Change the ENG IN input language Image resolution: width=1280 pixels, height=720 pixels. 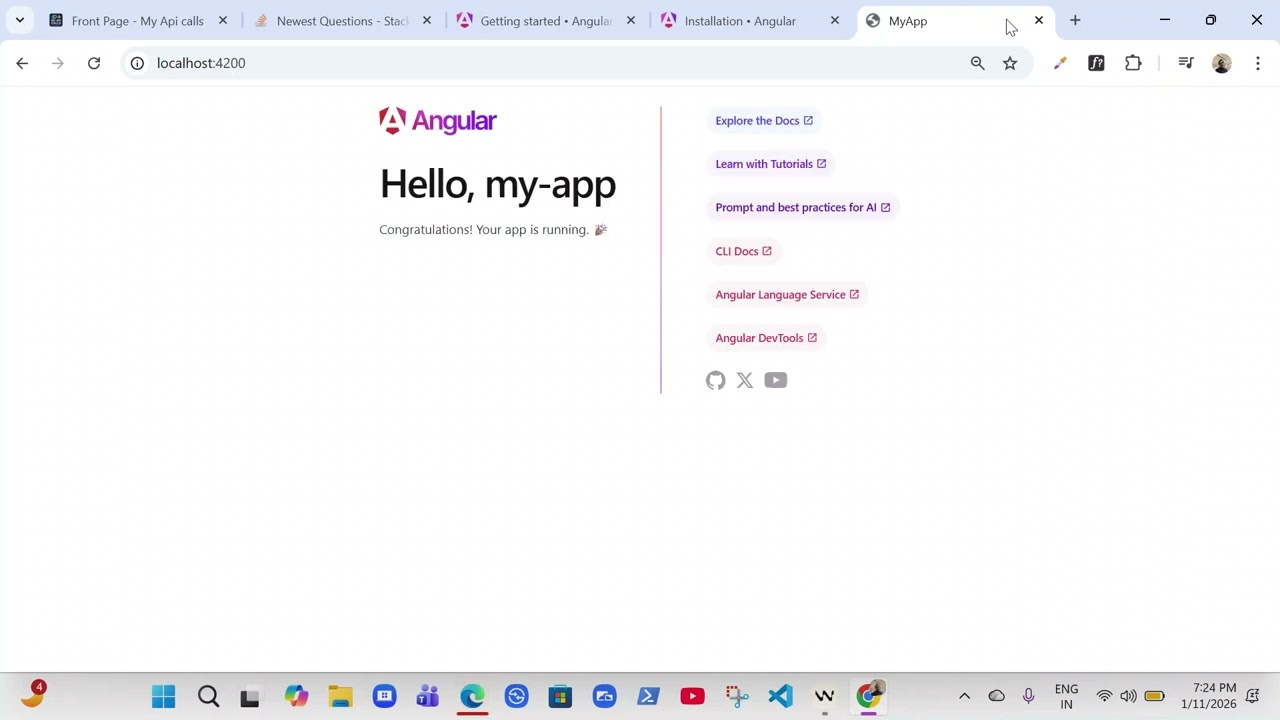(1066, 696)
